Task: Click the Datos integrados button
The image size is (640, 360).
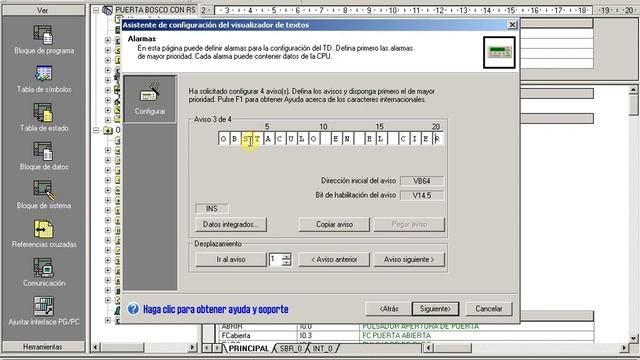Action: 231,224
